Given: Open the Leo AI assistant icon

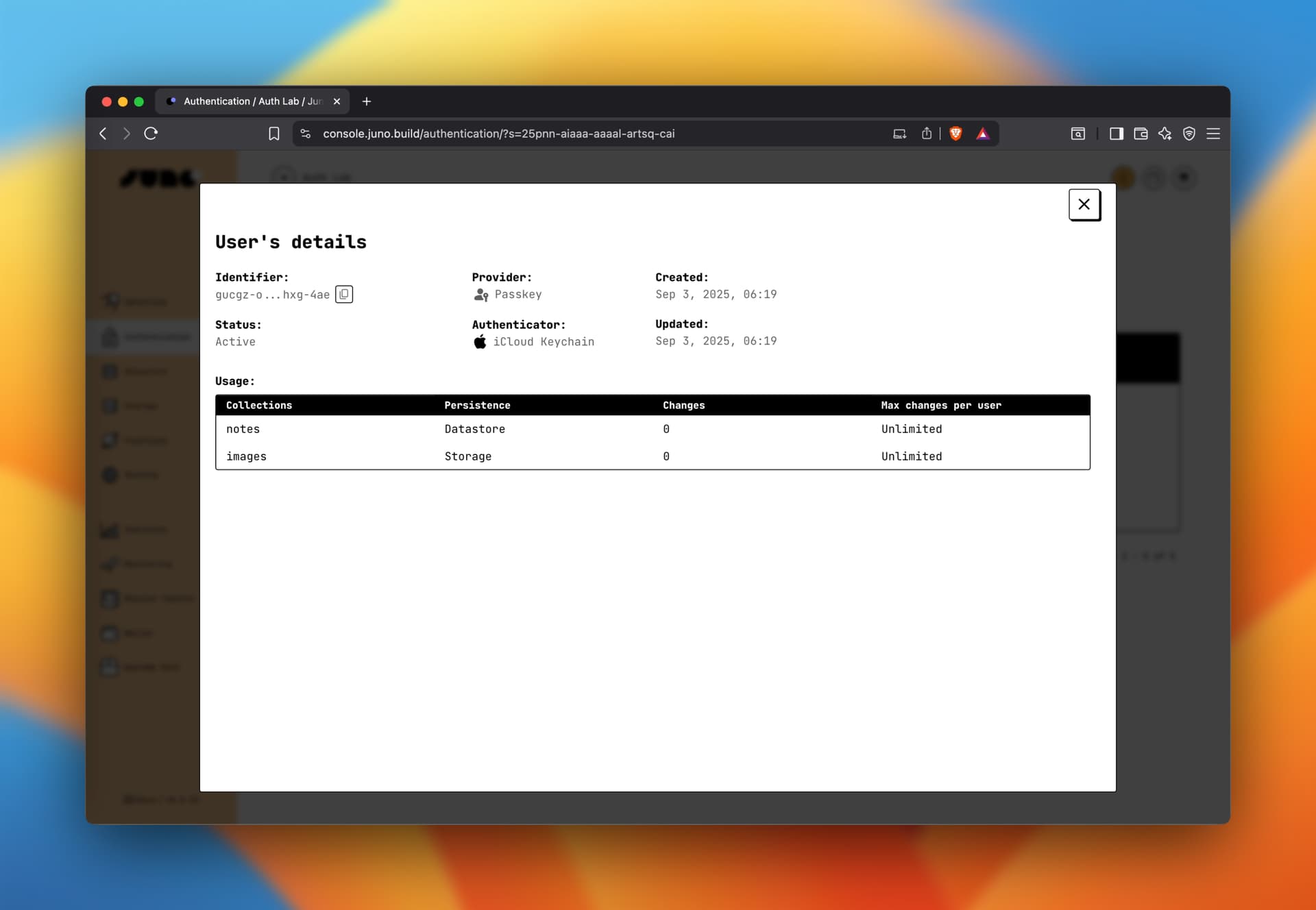Looking at the screenshot, I should click(x=1165, y=134).
